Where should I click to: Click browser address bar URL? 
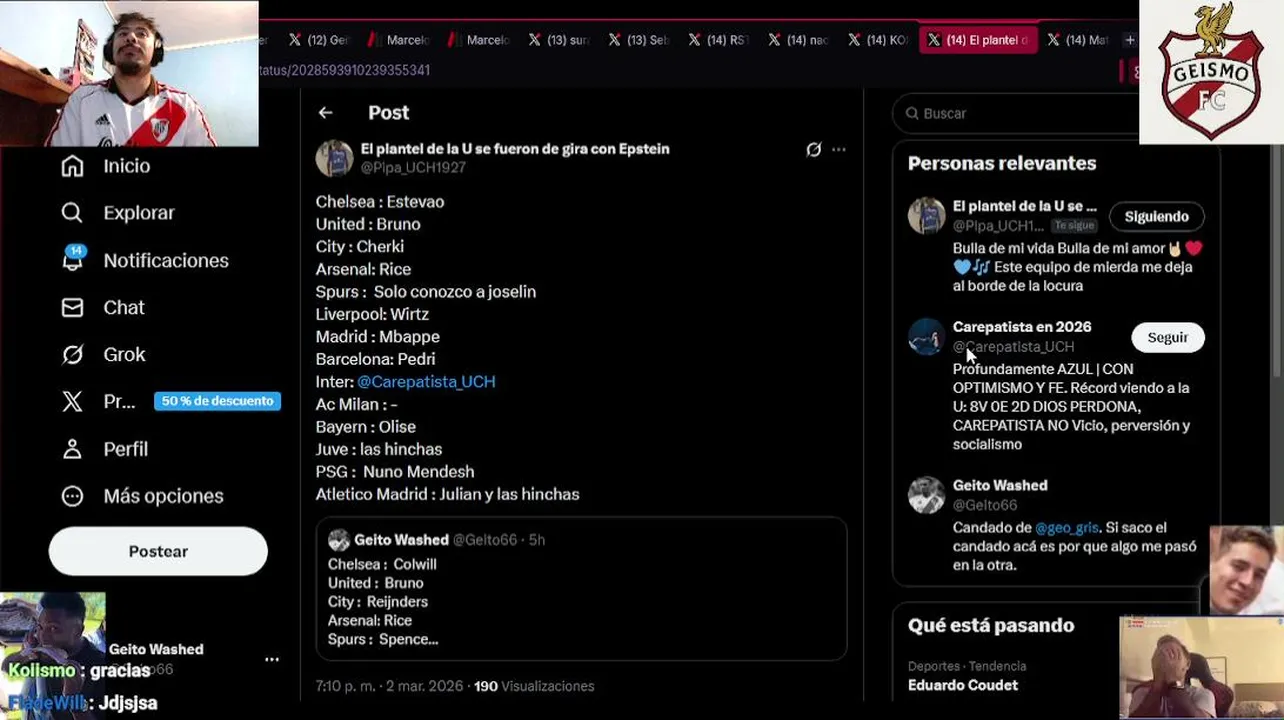(344, 70)
